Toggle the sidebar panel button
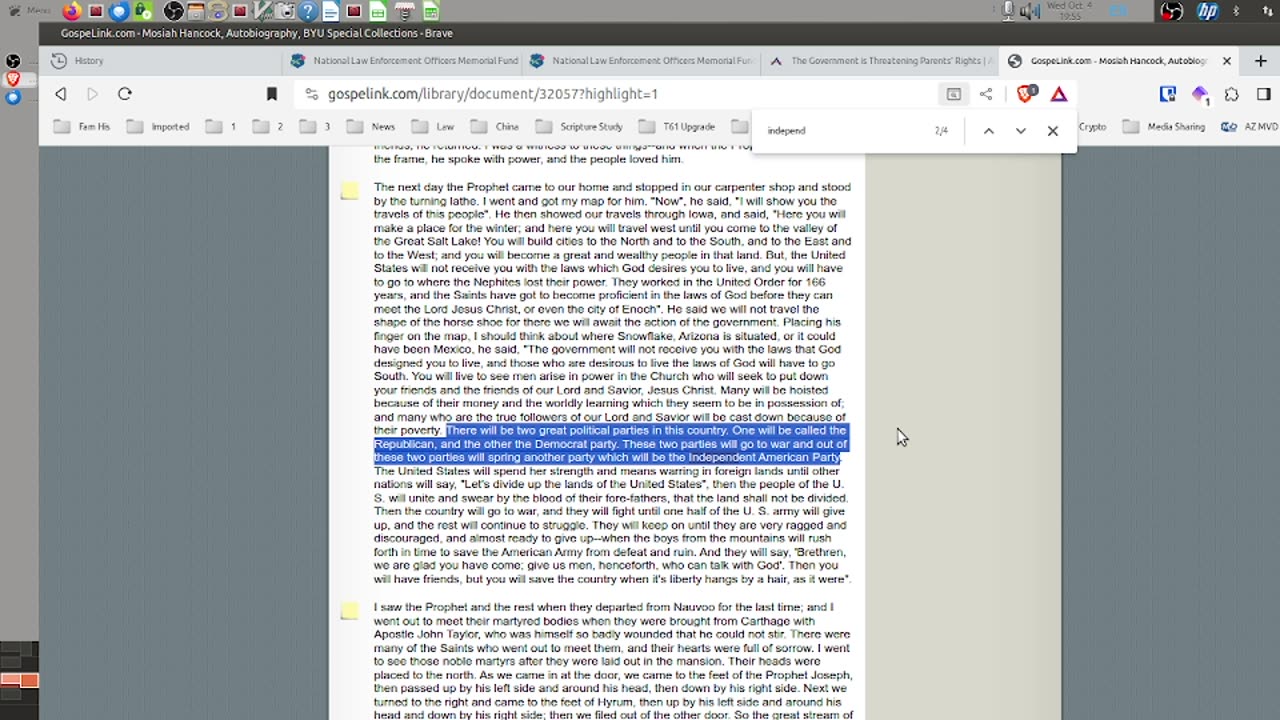 pos(1264,94)
